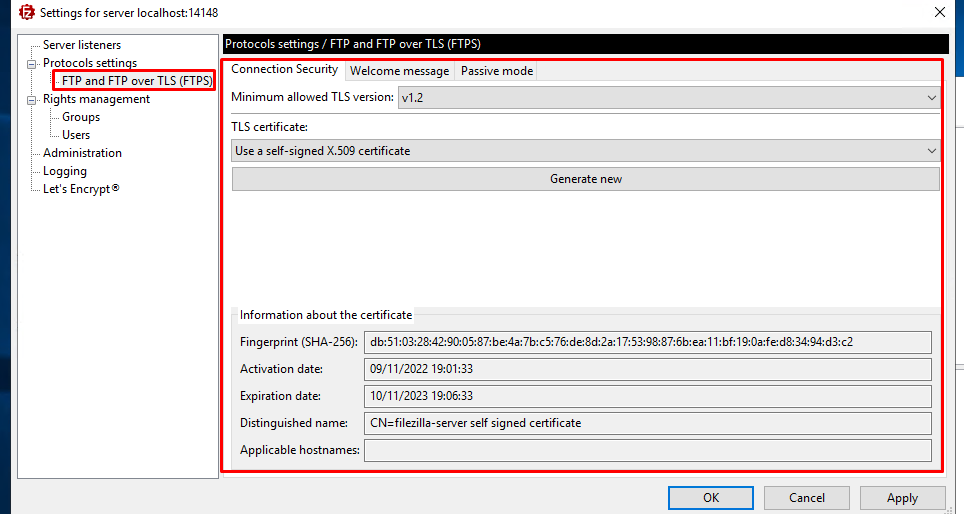The width and height of the screenshot is (964, 514).
Task: Open the Groups settings page
Action: pos(81,117)
